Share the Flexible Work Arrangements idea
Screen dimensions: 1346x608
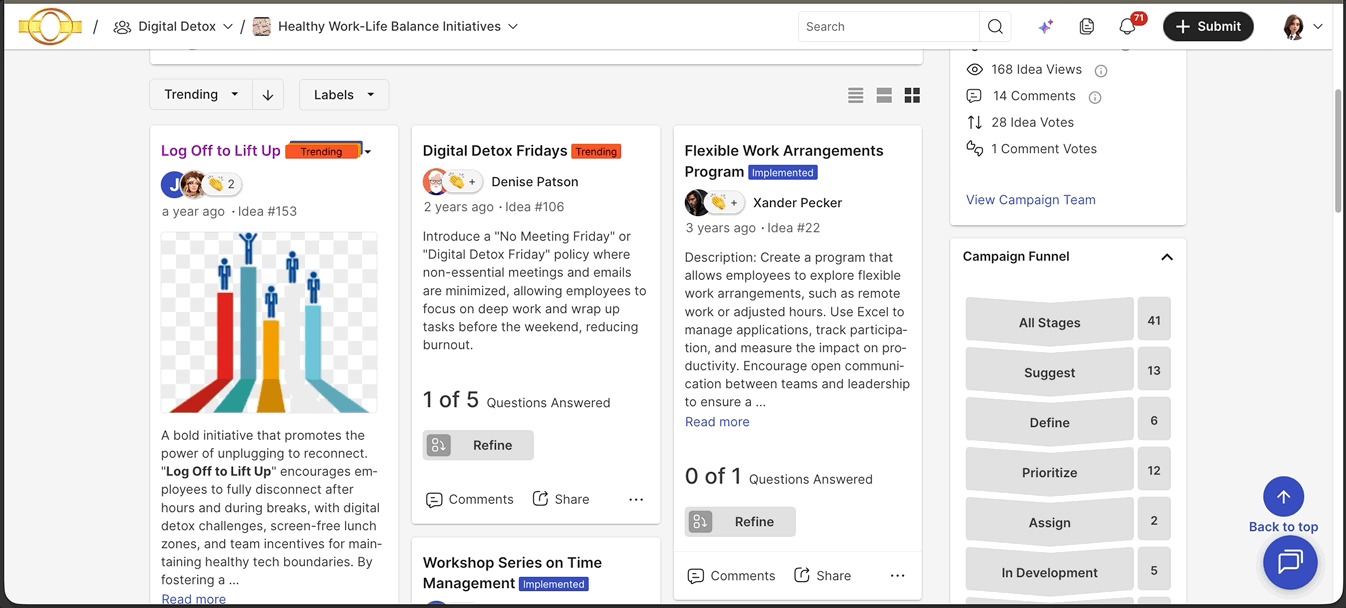click(823, 576)
